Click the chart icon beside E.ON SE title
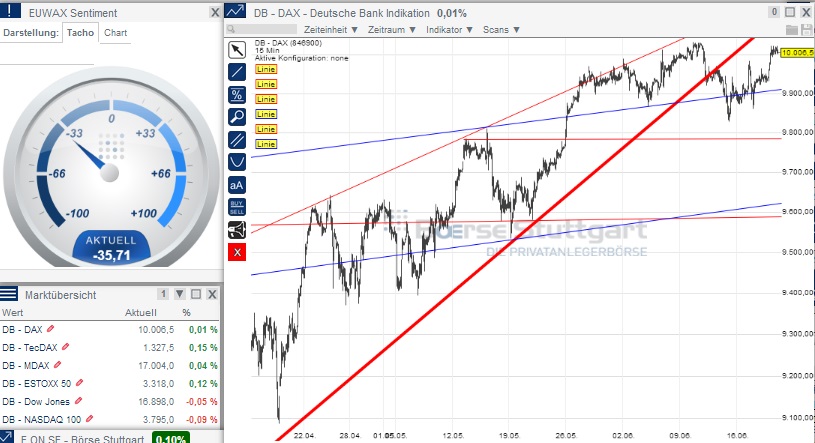This screenshot has width=815, height=443. click(6, 437)
